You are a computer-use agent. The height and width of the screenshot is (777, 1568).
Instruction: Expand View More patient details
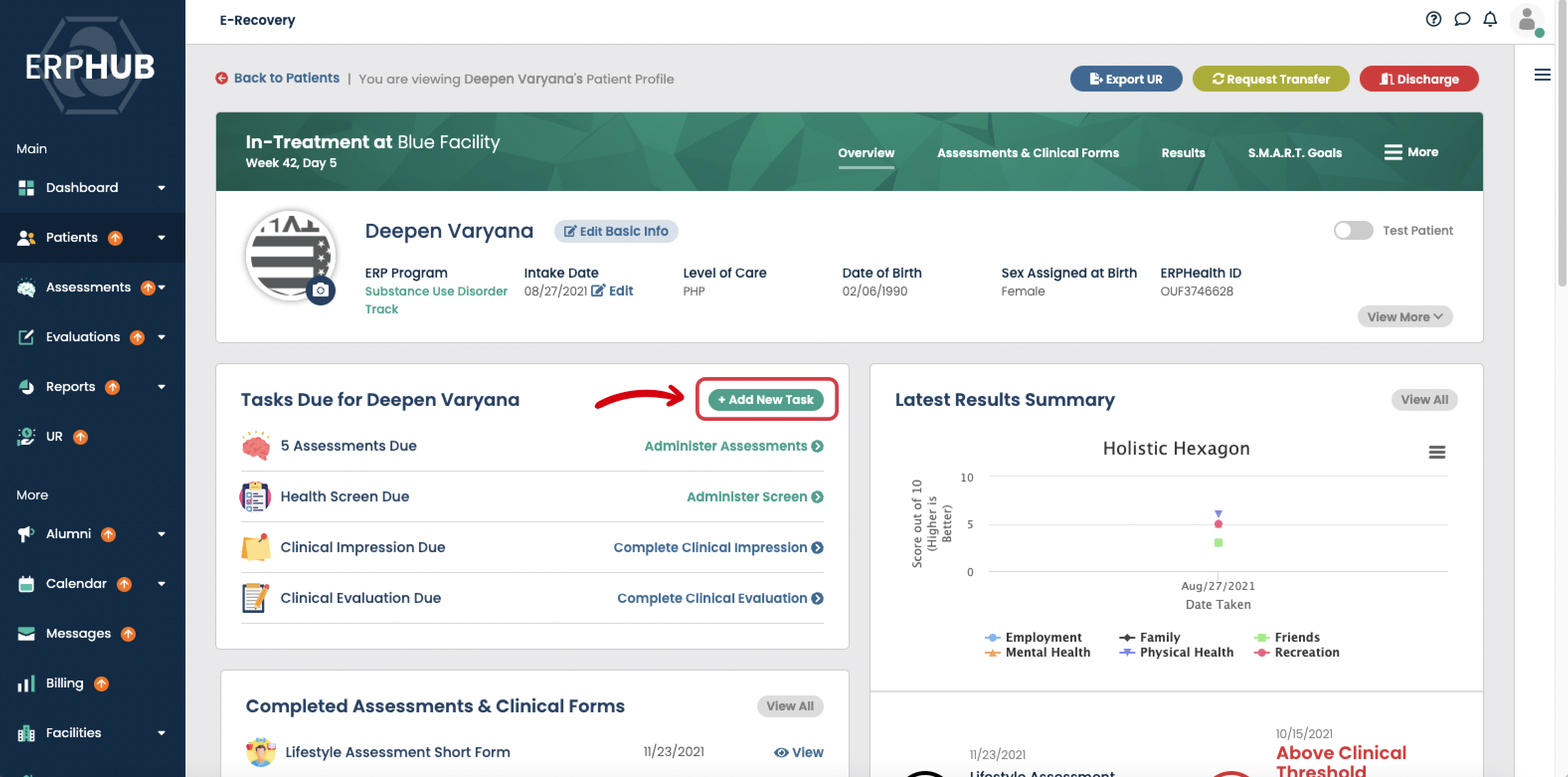pos(1404,317)
